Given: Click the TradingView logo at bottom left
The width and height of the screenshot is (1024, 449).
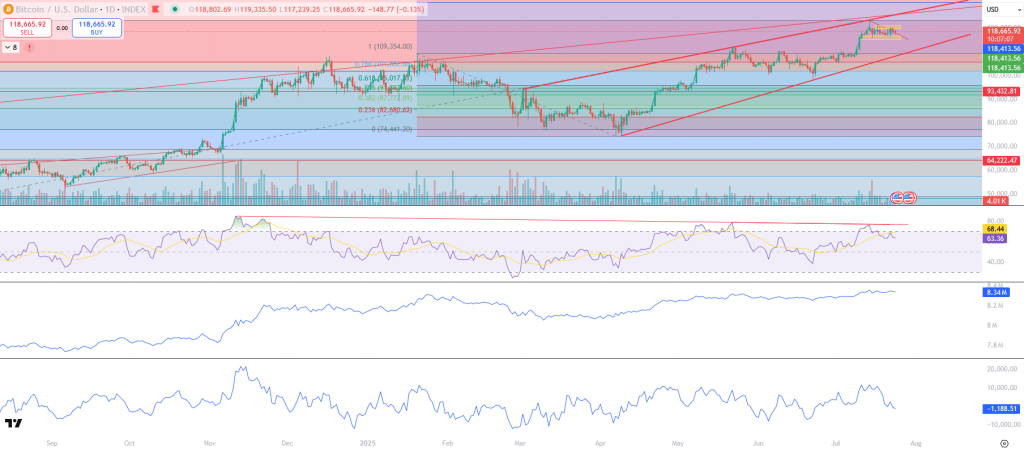Looking at the screenshot, I should [x=13, y=424].
